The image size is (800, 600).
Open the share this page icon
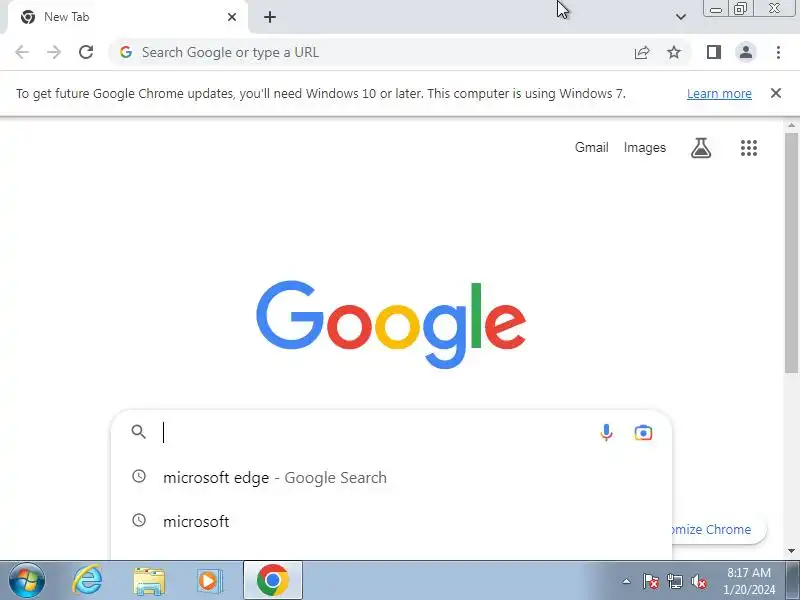642,52
